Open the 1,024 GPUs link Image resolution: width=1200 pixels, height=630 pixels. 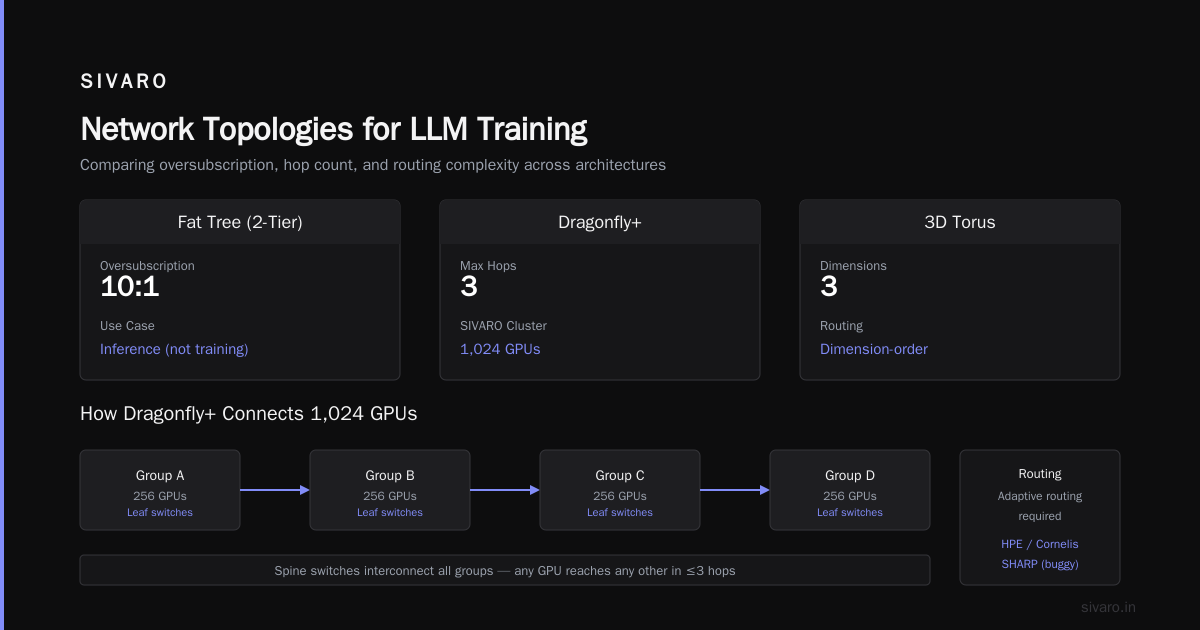pos(500,349)
